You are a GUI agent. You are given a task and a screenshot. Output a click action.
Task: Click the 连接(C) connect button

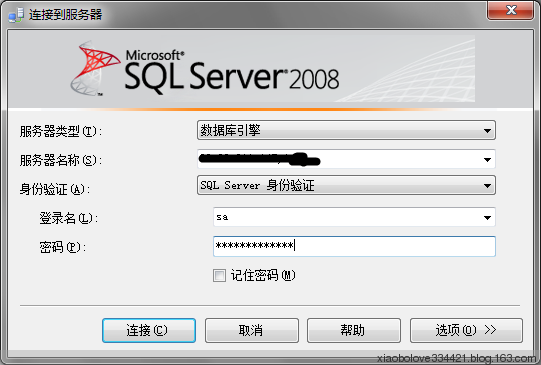point(149,331)
